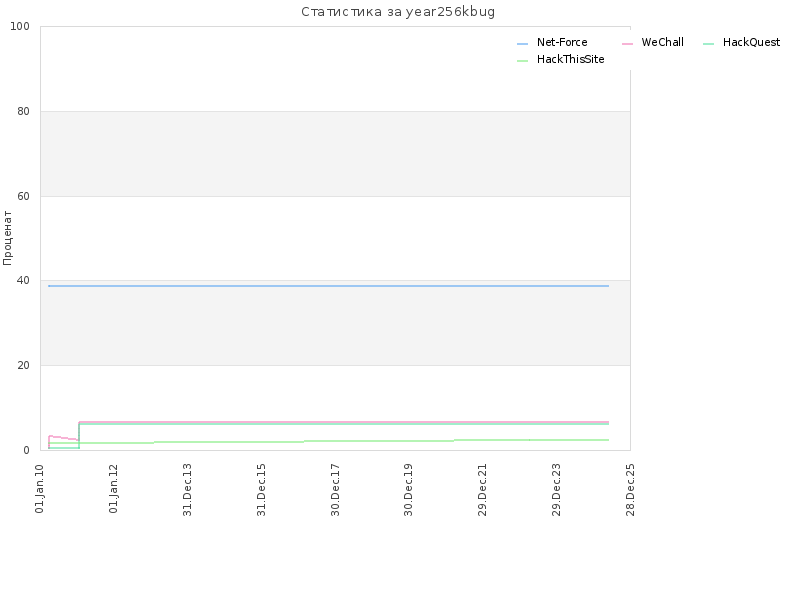Click the x-axis date 29.Dec.23
Image resolution: width=800 pixels, height=600 pixels.
(556, 489)
